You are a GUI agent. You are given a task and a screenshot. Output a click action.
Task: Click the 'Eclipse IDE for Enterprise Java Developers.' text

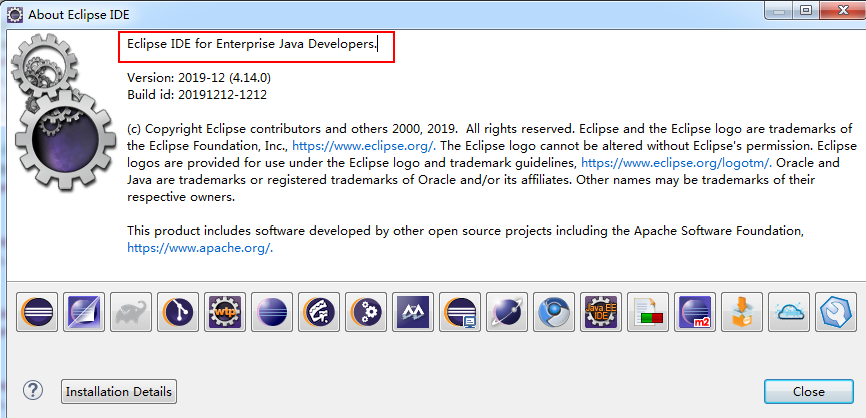252,44
